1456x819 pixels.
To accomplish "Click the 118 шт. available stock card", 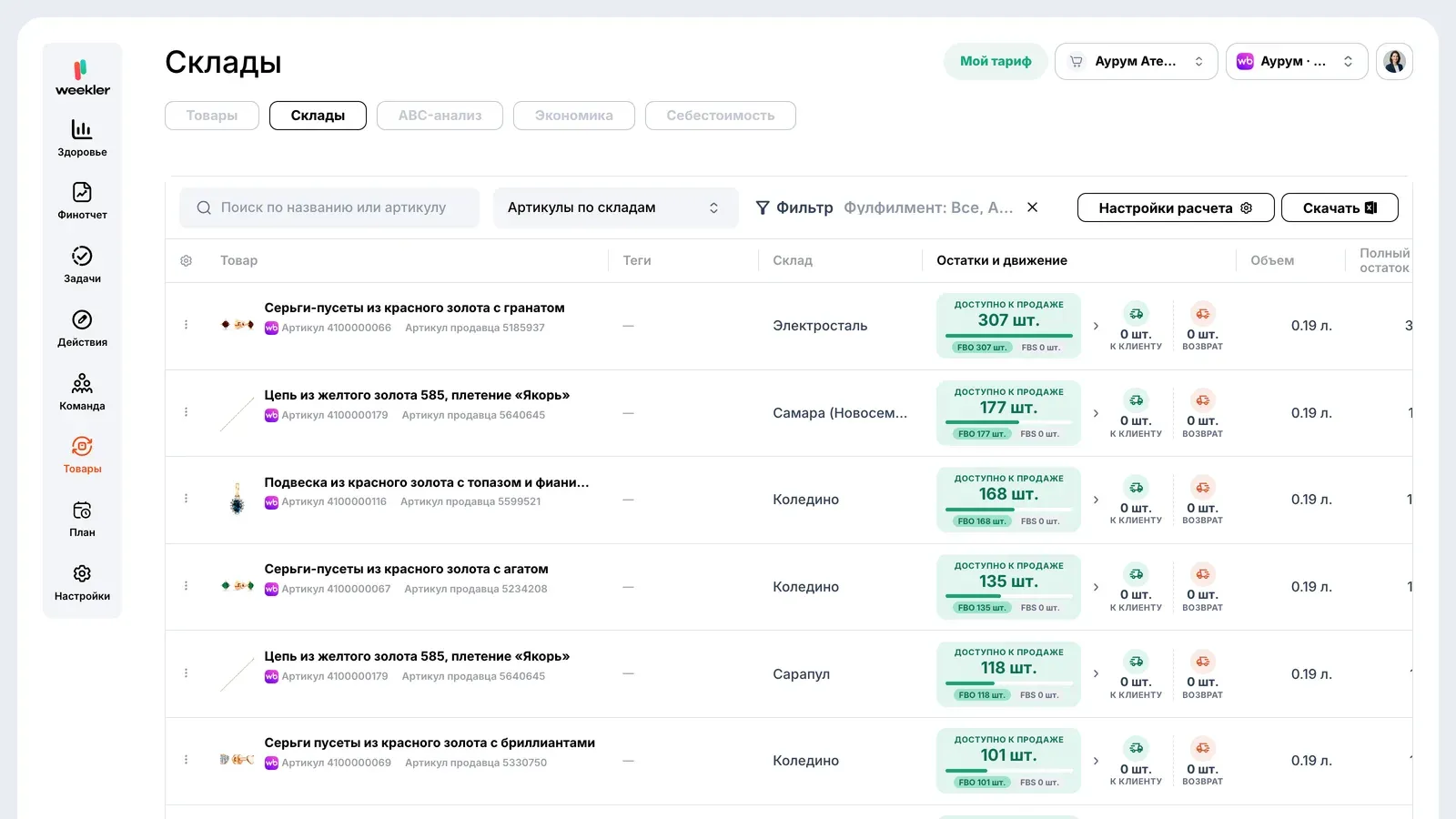I will click(1008, 674).
